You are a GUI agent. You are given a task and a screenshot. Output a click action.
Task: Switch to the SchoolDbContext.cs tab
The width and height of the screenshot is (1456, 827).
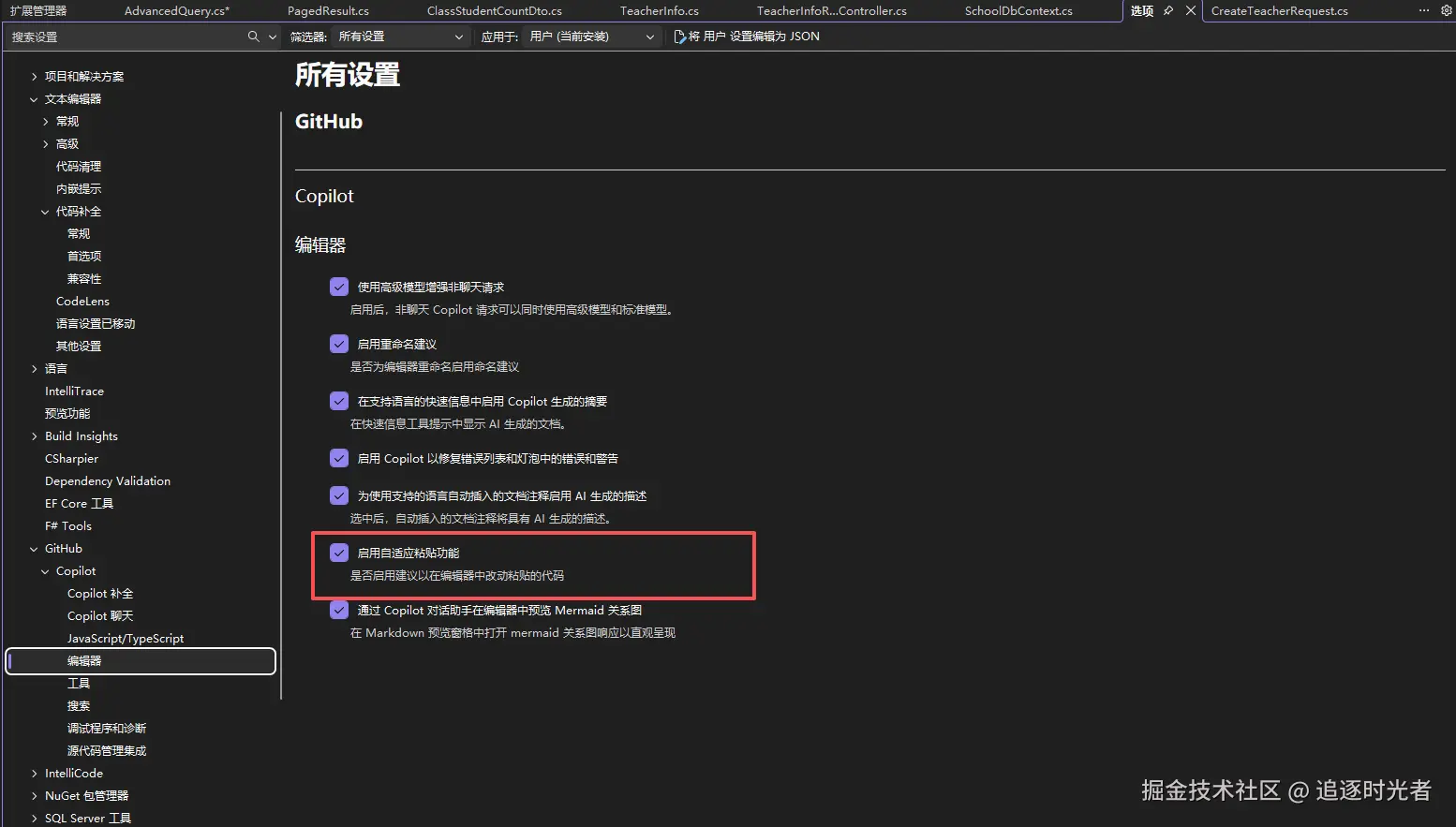coord(1018,11)
